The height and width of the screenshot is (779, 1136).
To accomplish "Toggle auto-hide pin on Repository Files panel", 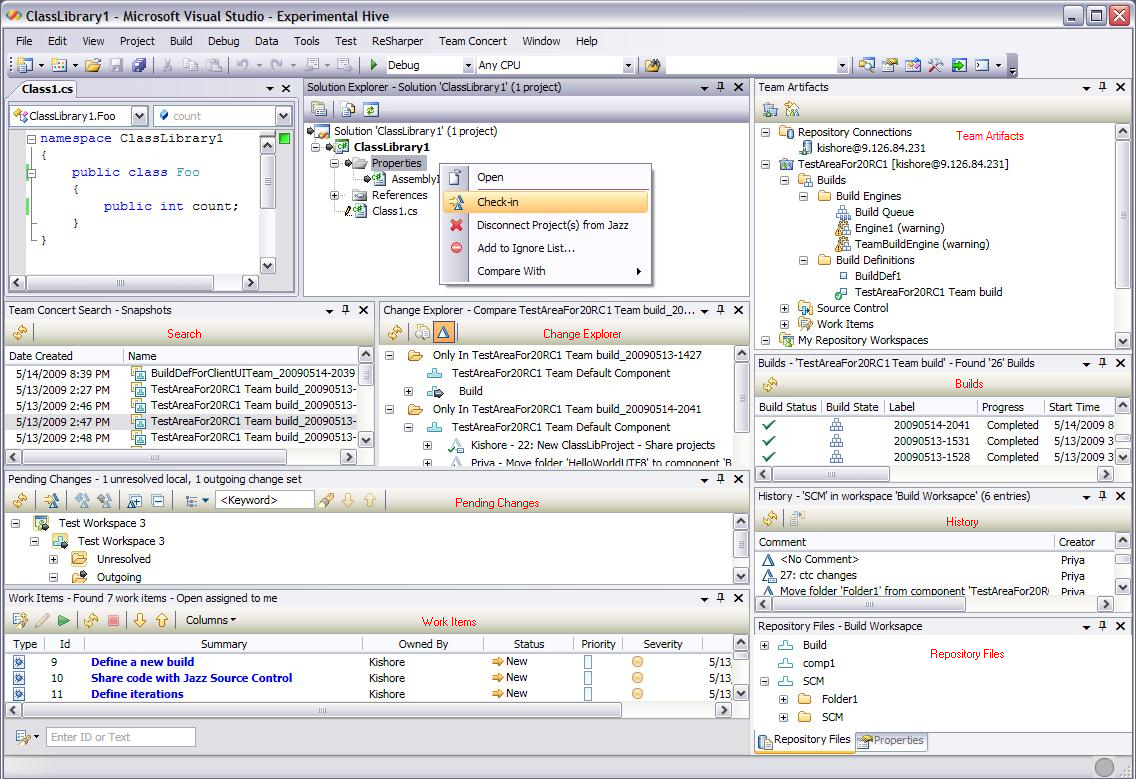I will 1103,626.
